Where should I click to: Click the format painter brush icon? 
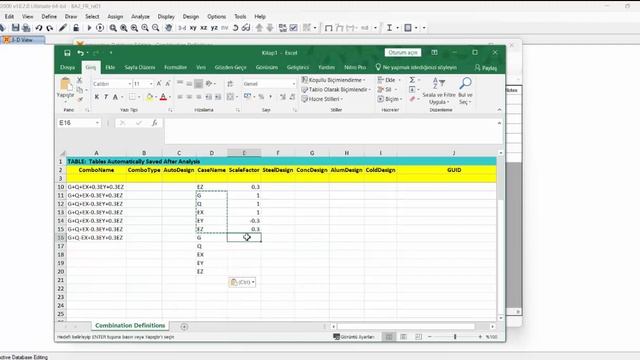pyautogui.click(x=80, y=99)
